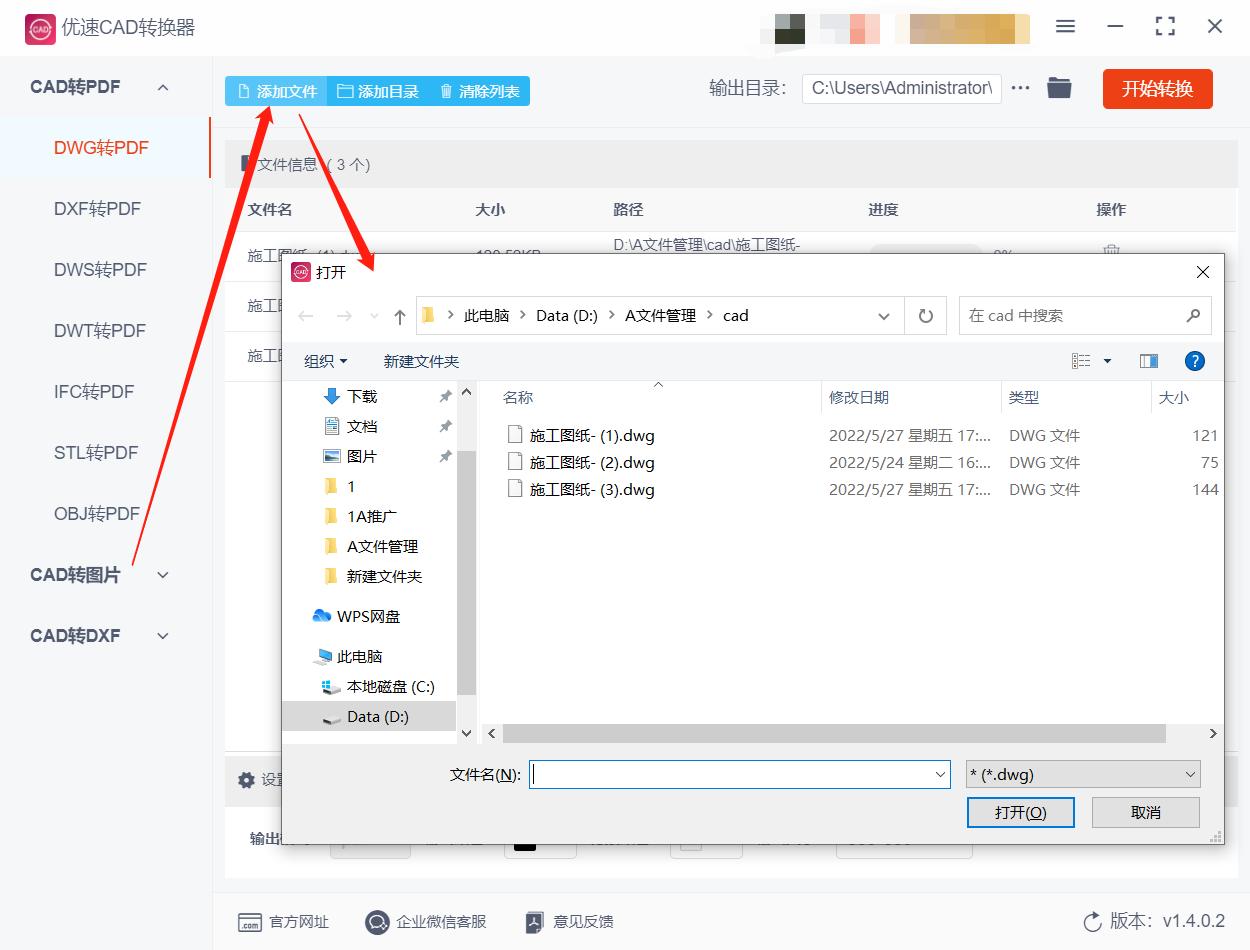Click the refresh icon in the address bar
Image resolution: width=1250 pixels, height=950 pixels.
coord(925,315)
